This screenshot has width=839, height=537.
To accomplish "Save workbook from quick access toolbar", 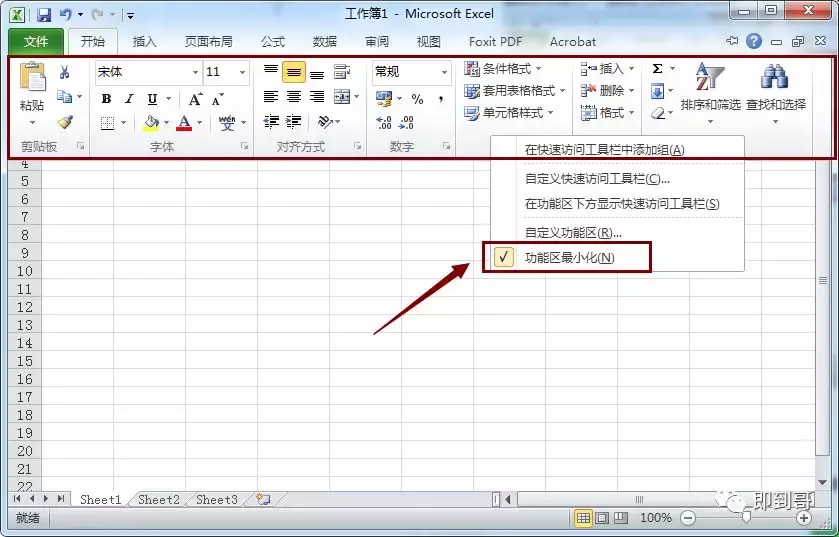I will 44,14.
